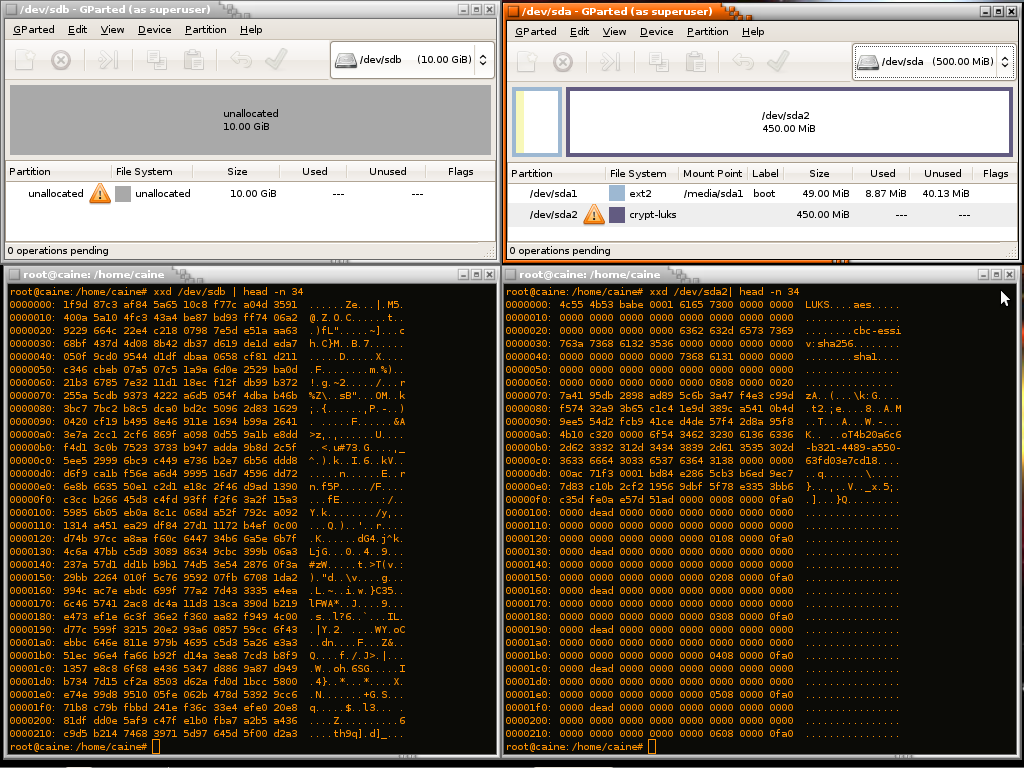Click Used column header in /dev/sda window

tap(882, 173)
